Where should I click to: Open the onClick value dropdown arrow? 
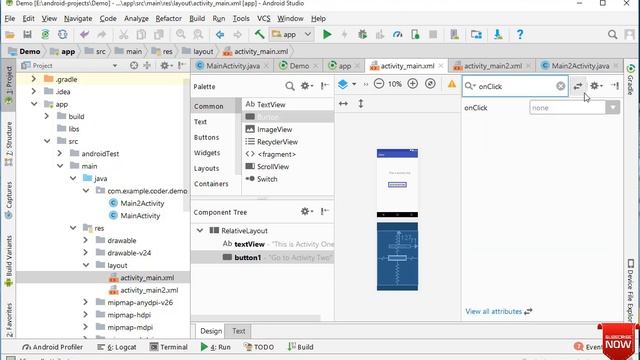613,108
